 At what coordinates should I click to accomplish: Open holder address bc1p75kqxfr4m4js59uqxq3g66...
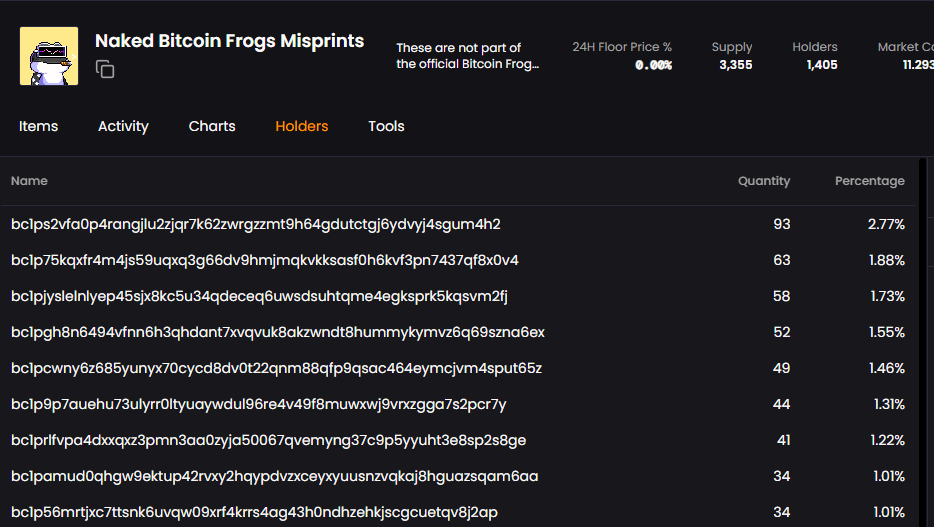point(264,260)
